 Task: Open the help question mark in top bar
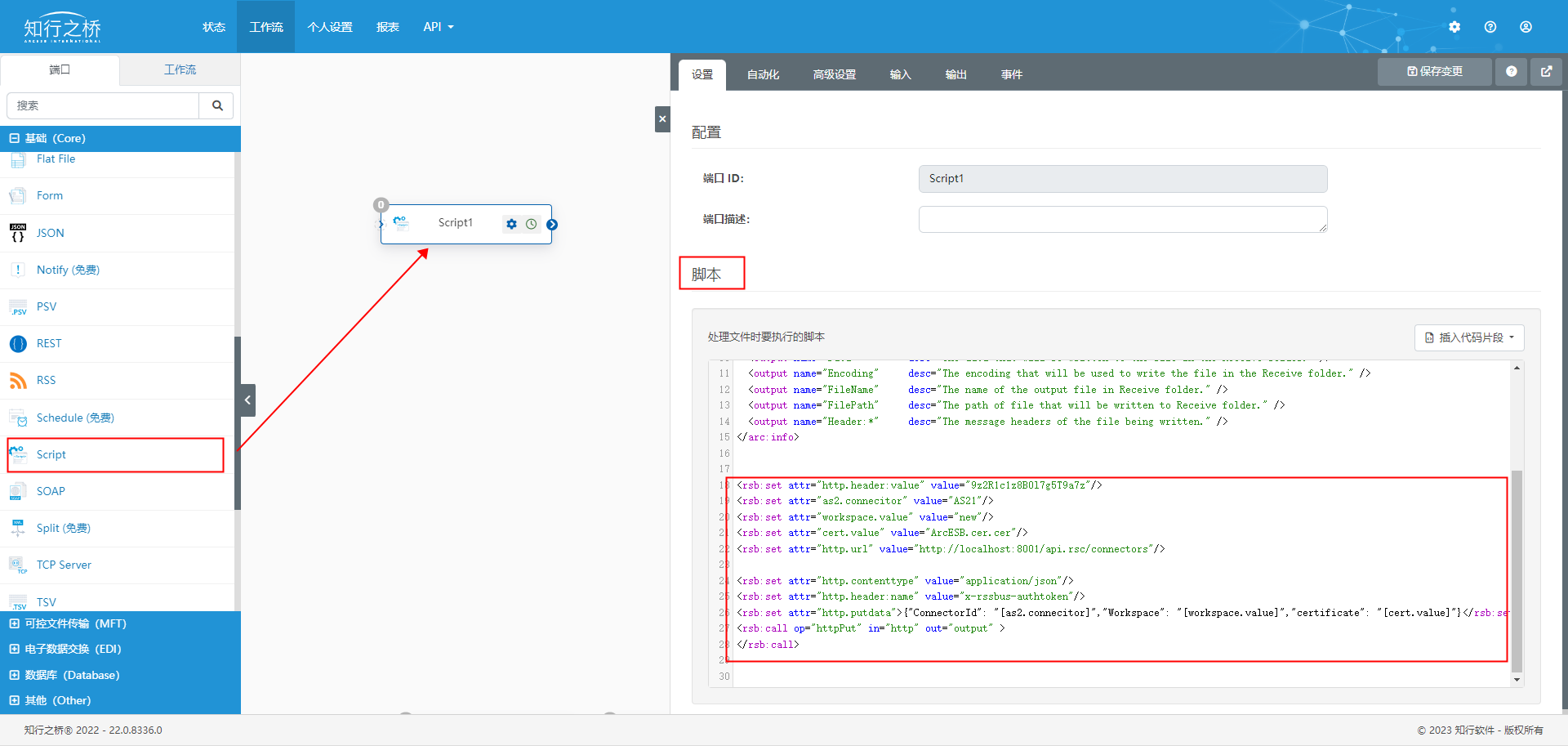(1490, 27)
